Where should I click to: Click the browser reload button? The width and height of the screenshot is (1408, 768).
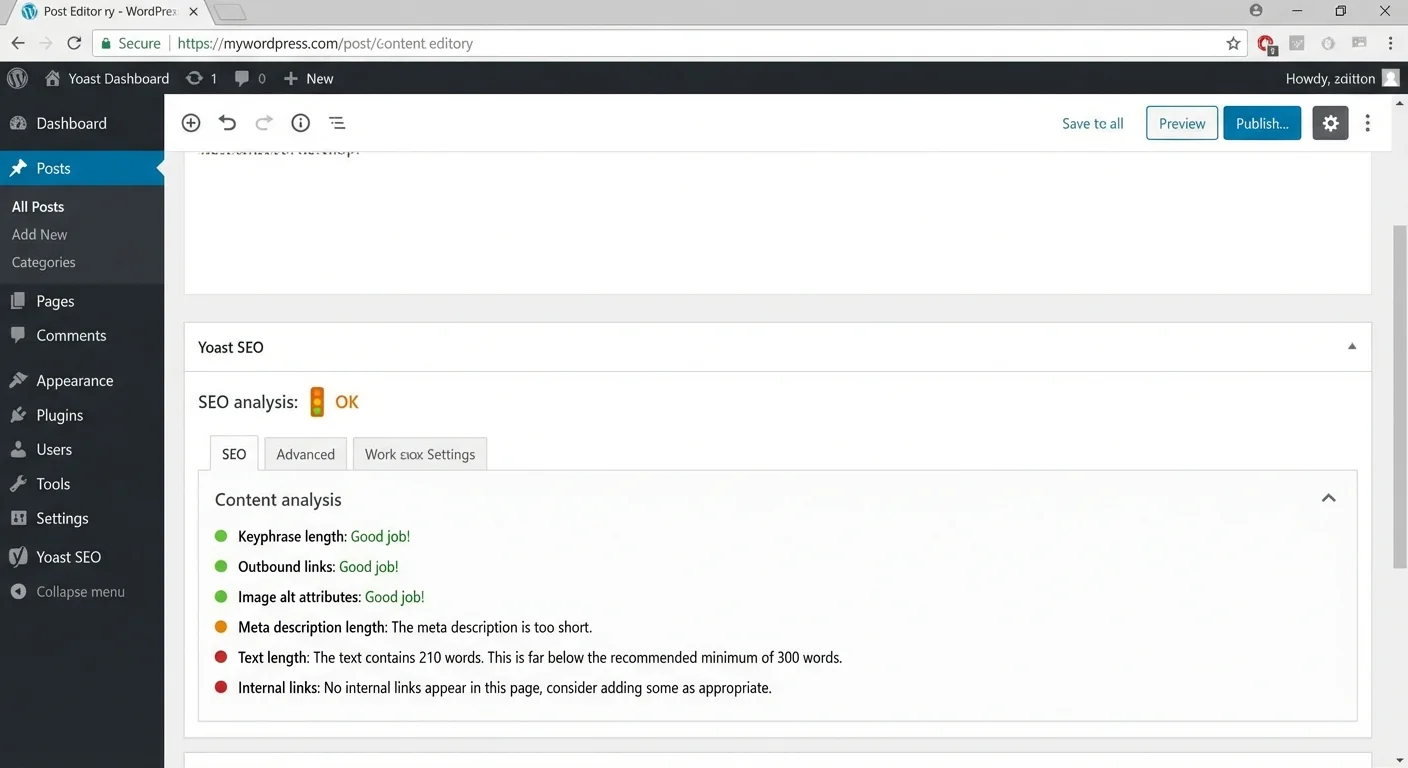pos(74,43)
